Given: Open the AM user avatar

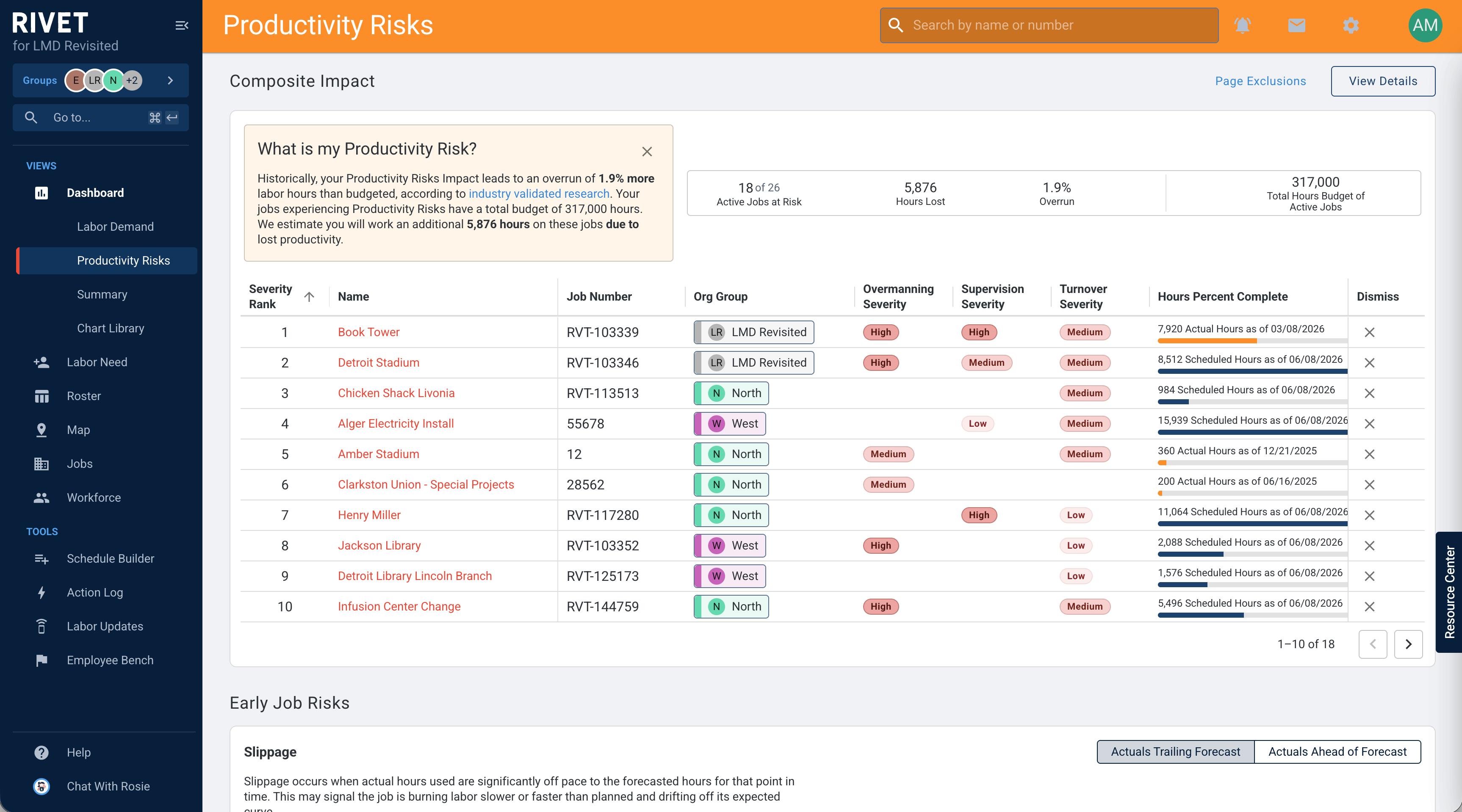Looking at the screenshot, I should click(x=1425, y=25).
